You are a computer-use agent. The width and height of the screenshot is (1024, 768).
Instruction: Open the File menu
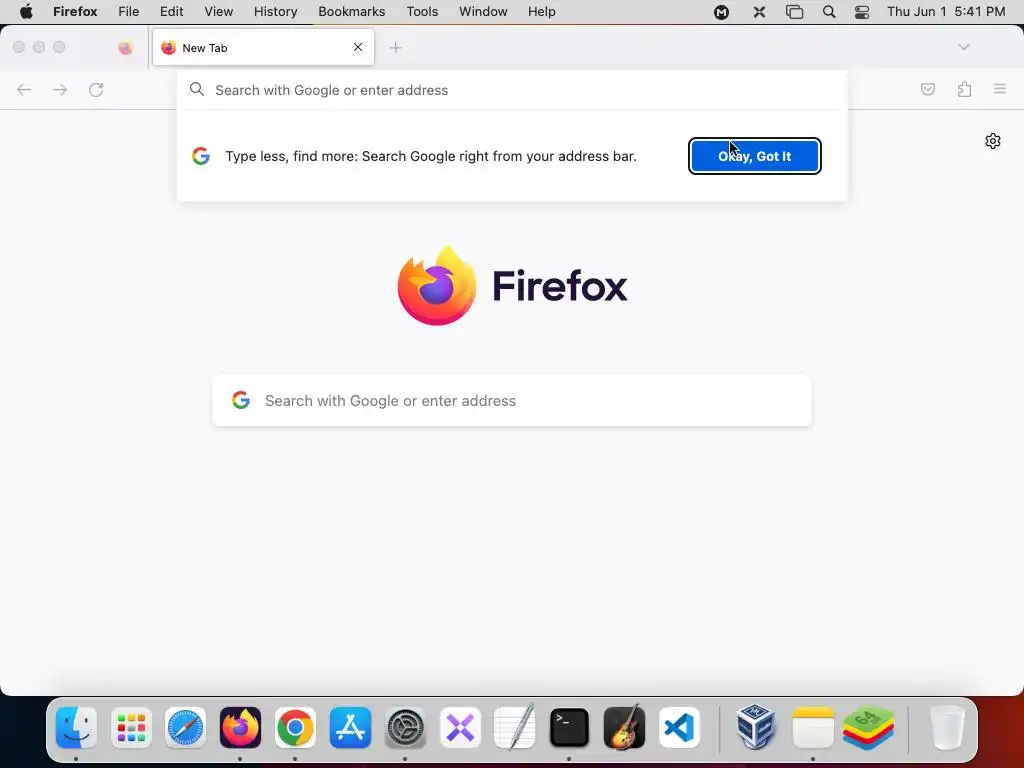tap(129, 12)
